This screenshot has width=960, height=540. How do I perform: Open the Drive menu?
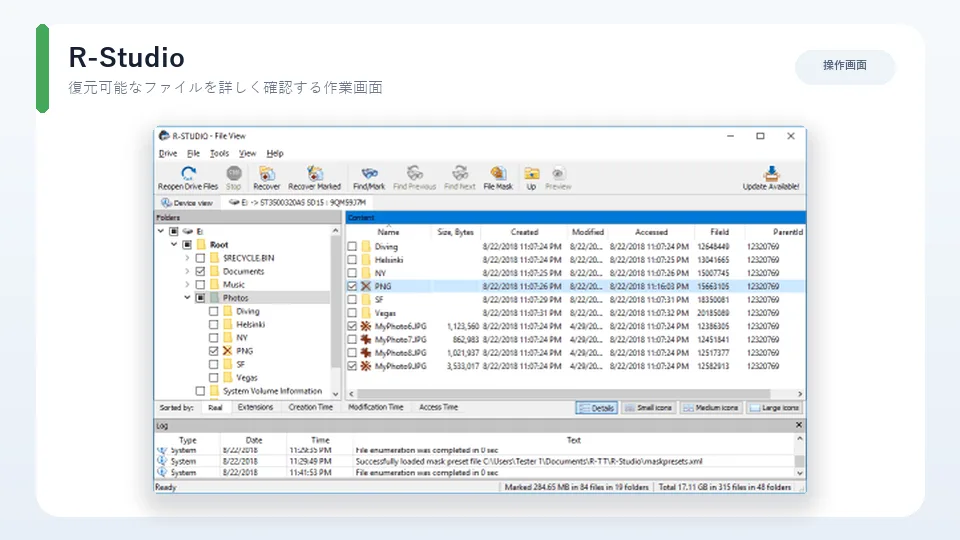168,154
